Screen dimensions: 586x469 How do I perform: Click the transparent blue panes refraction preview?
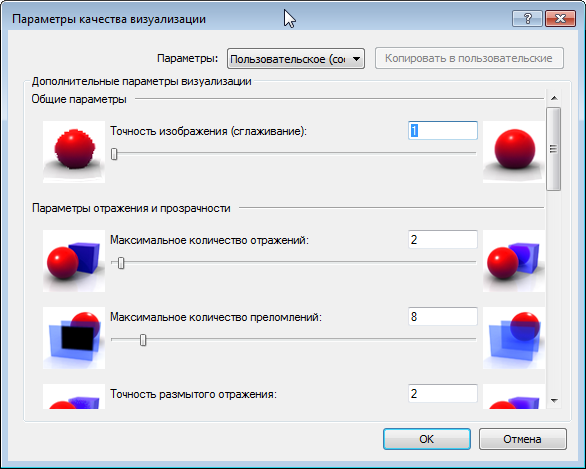[513, 338]
